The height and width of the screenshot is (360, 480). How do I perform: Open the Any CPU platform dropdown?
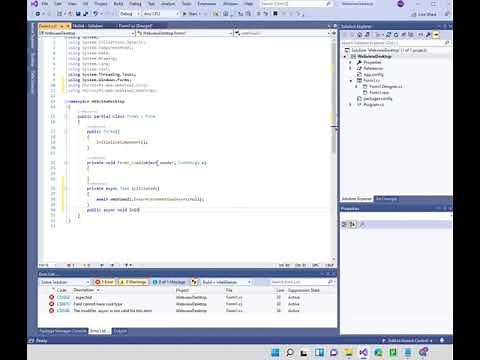(x=161, y=14)
